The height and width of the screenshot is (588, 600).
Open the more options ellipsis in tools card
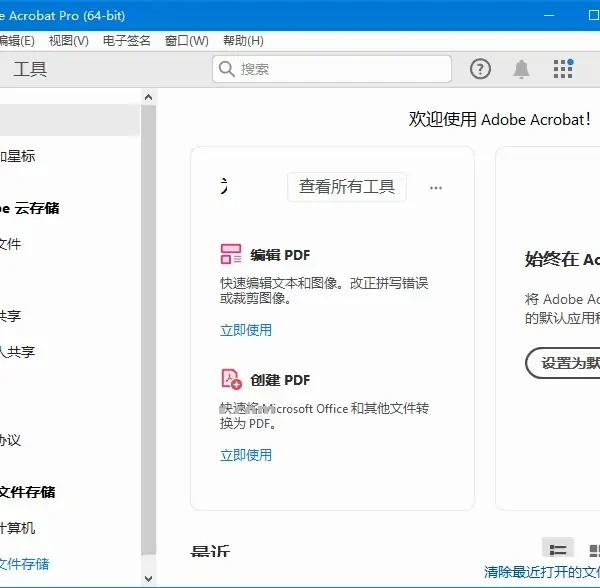436,188
